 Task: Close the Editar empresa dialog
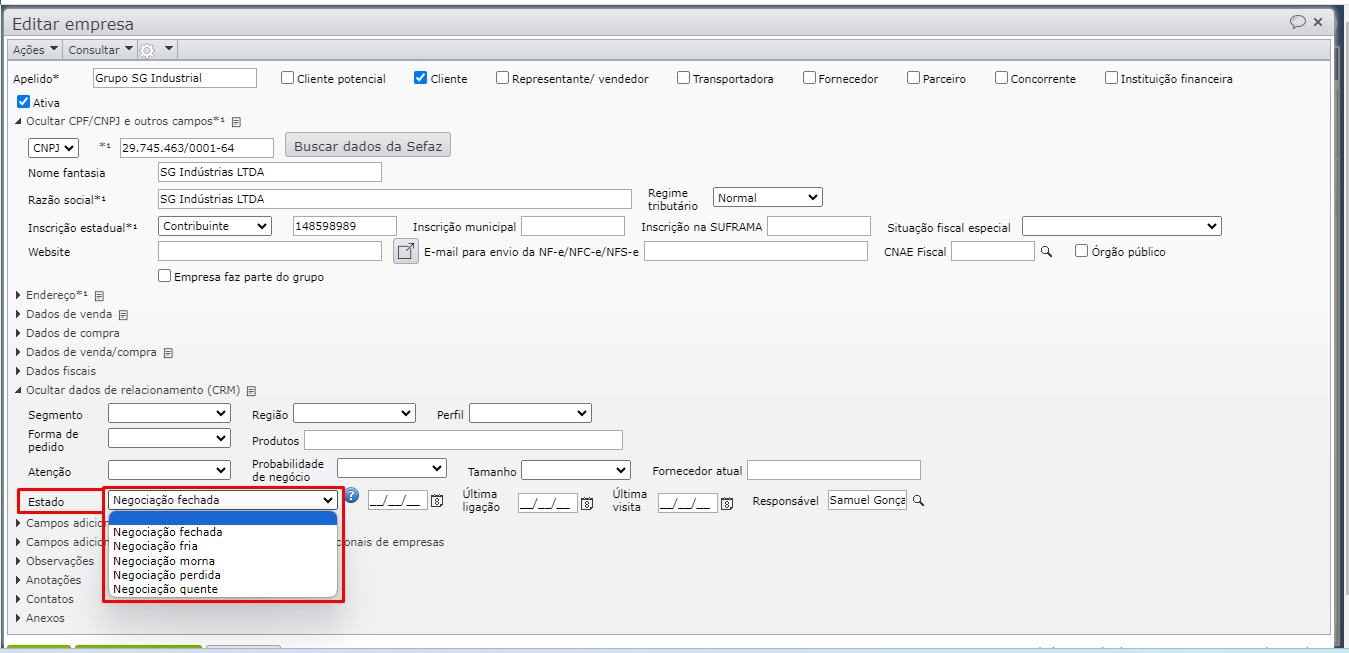tap(1318, 21)
